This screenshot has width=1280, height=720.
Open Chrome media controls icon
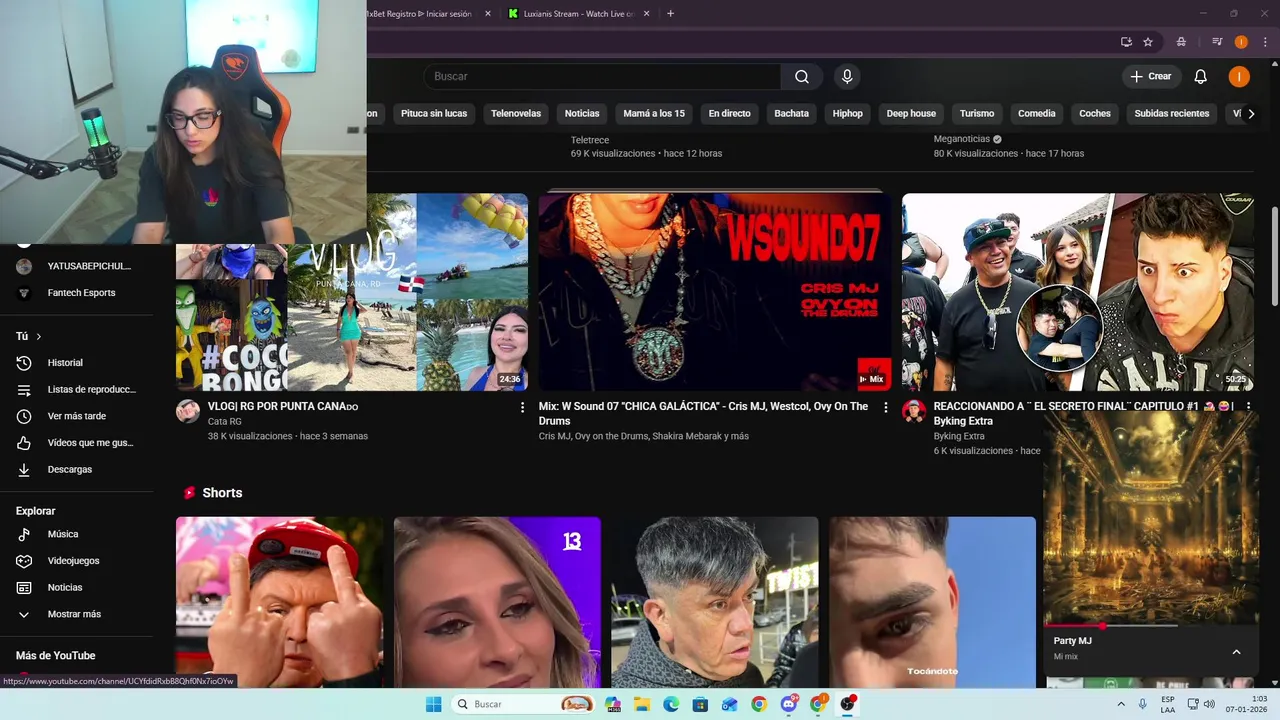(x=1217, y=42)
